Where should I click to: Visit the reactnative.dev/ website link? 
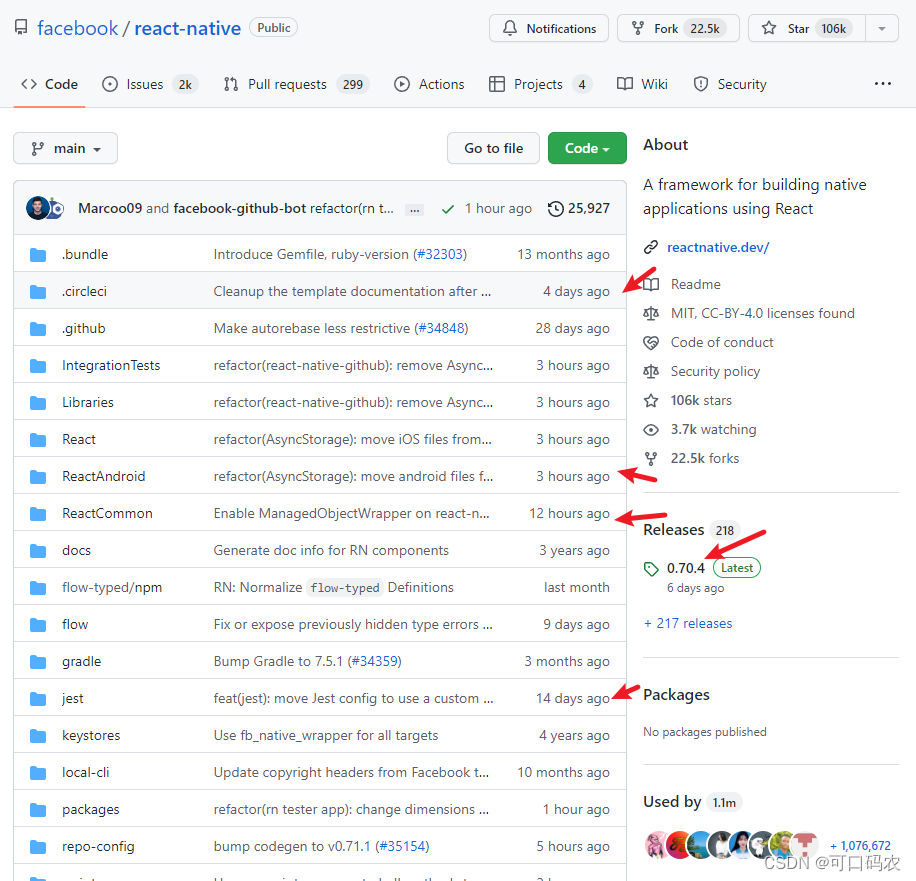pyautogui.click(x=718, y=247)
